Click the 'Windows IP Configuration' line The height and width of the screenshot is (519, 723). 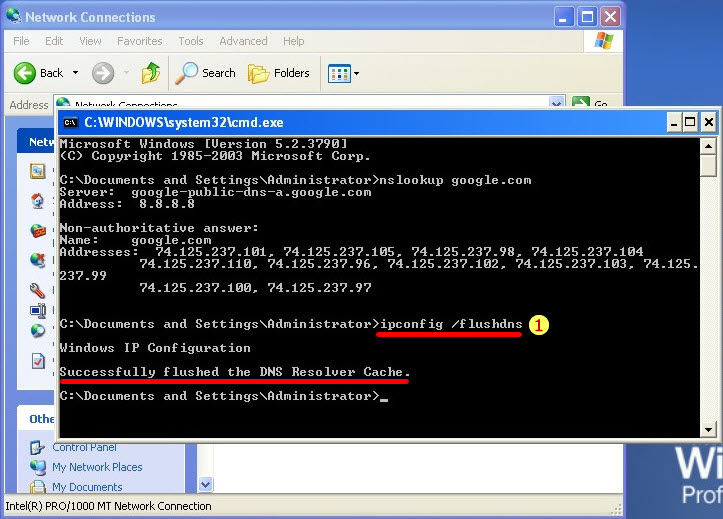[x=155, y=348]
